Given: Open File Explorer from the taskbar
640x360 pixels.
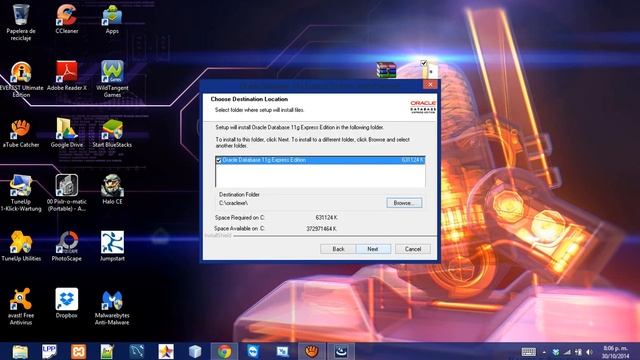Looking at the screenshot, I should (x=20, y=351).
